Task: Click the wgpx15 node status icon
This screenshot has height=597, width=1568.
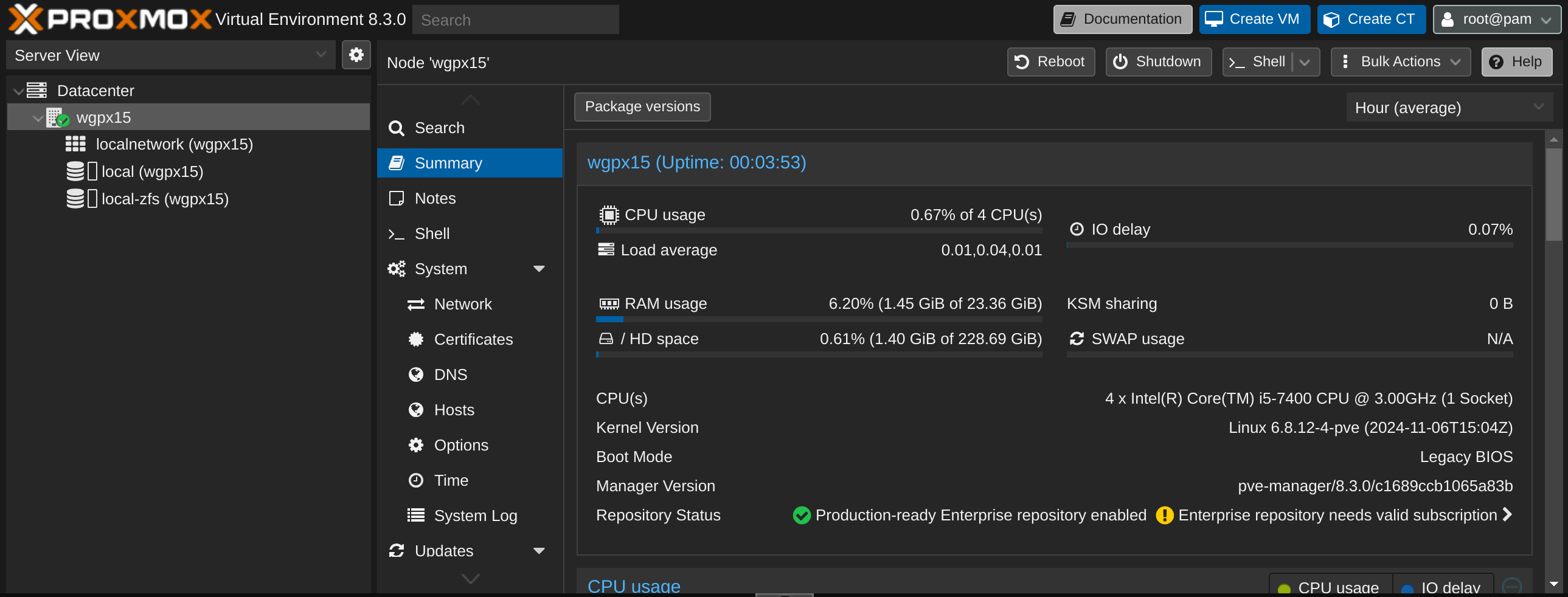Action: (x=57, y=117)
